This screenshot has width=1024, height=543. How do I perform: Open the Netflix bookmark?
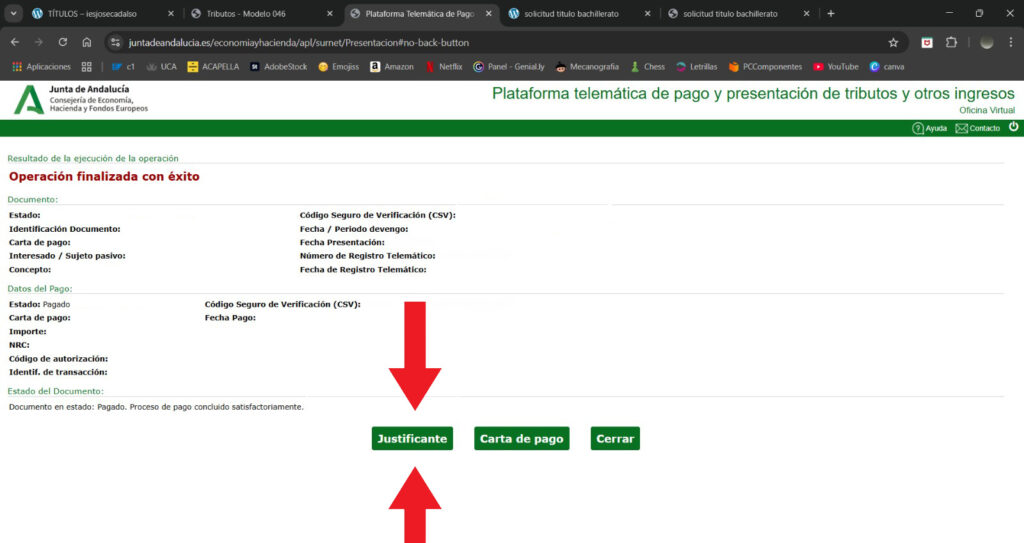click(x=443, y=67)
